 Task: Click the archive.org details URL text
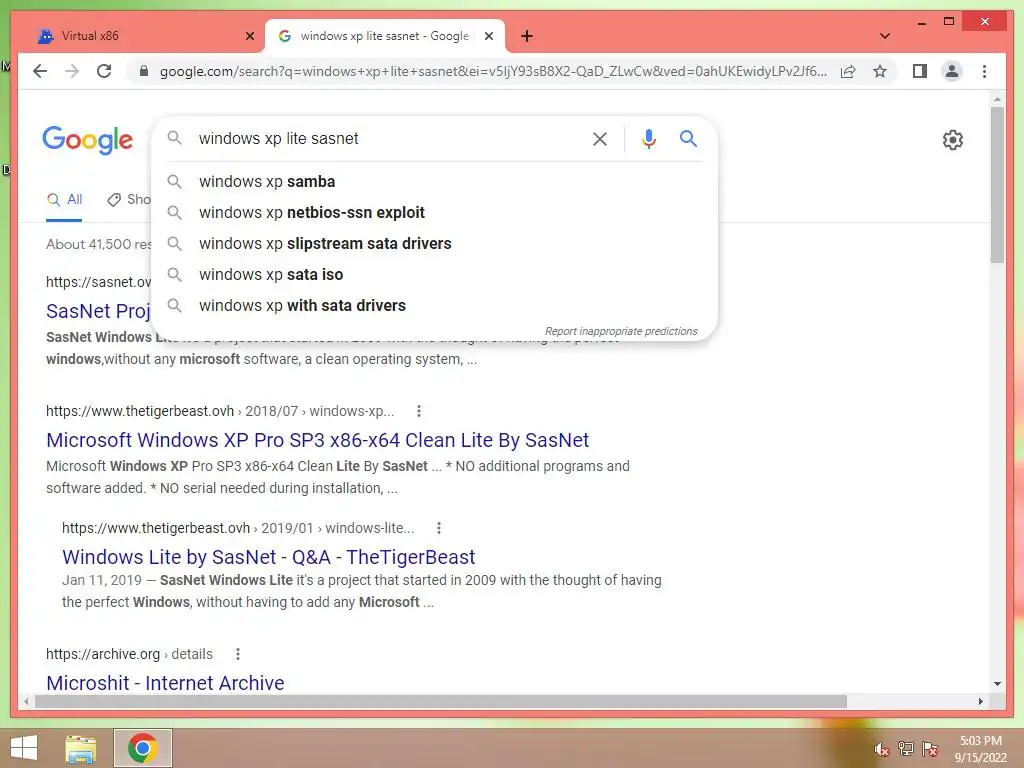tap(129, 654)
